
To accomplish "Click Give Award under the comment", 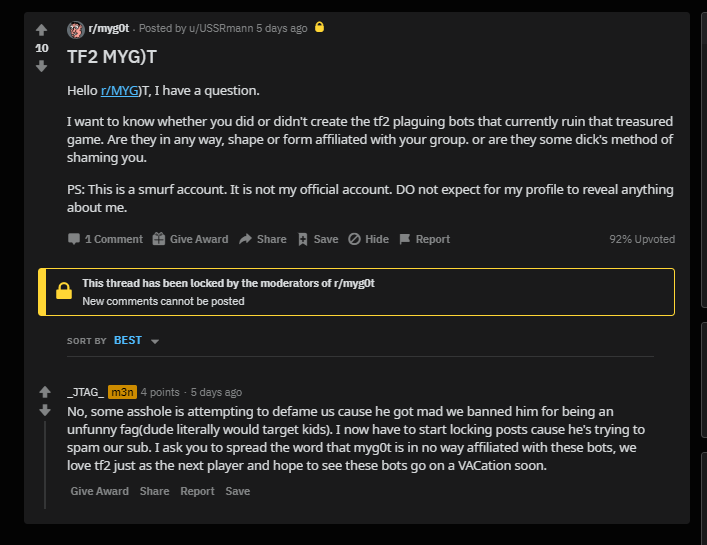I will click(99, 491).
